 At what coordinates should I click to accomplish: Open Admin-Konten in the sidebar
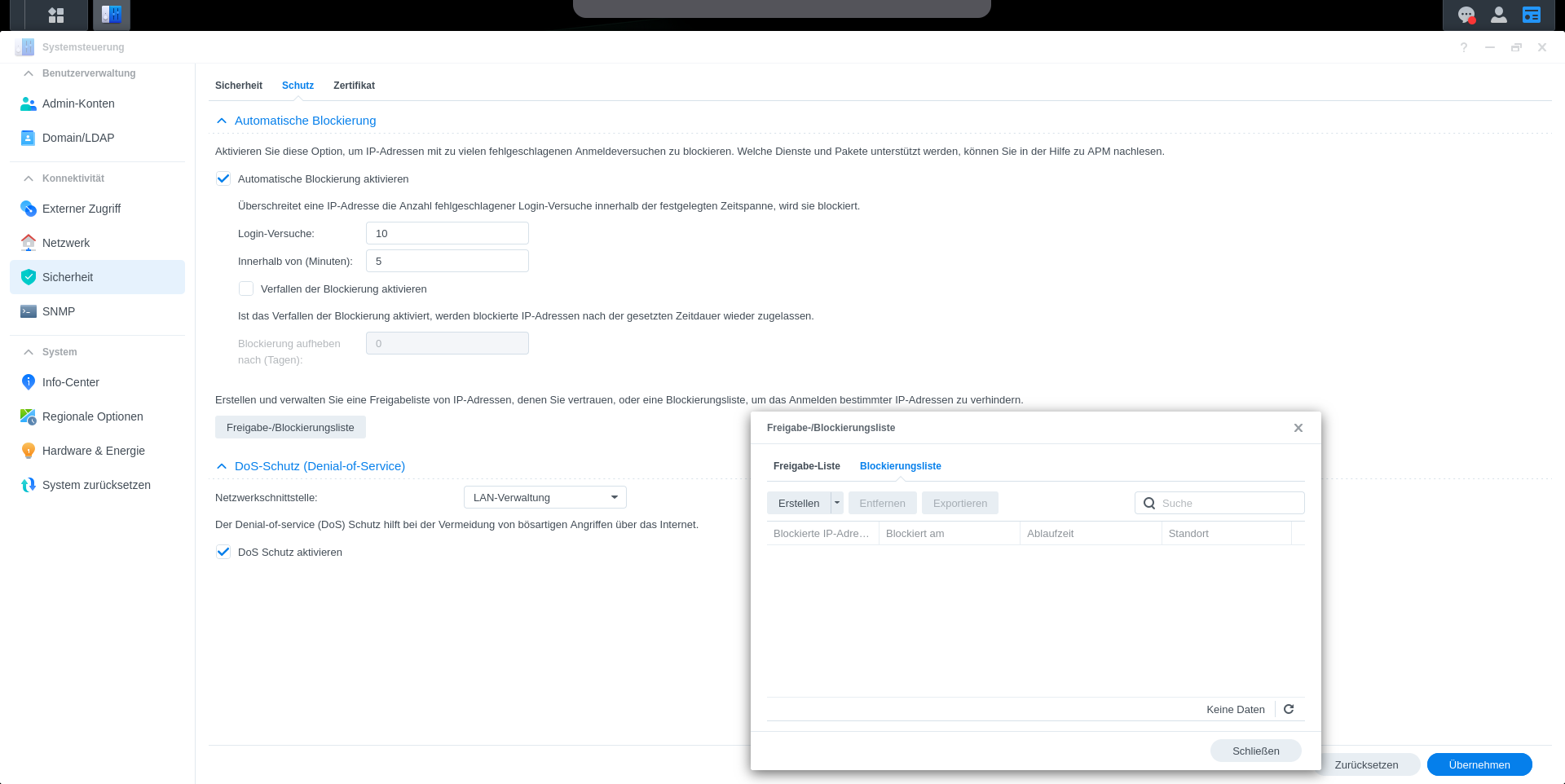click(78, 104)
